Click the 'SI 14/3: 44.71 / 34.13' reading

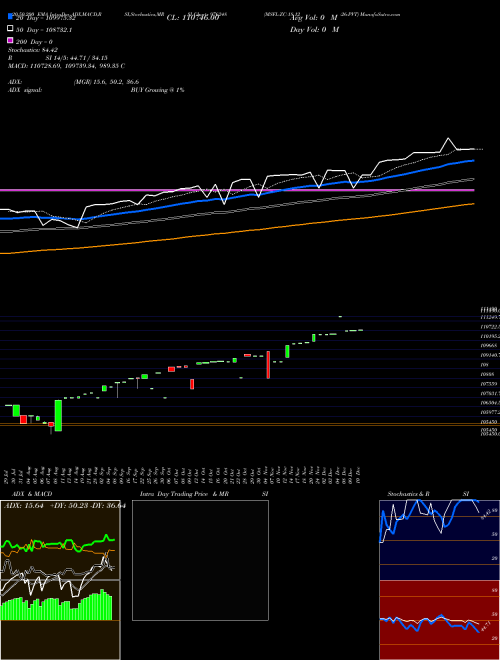click(77, 58)
